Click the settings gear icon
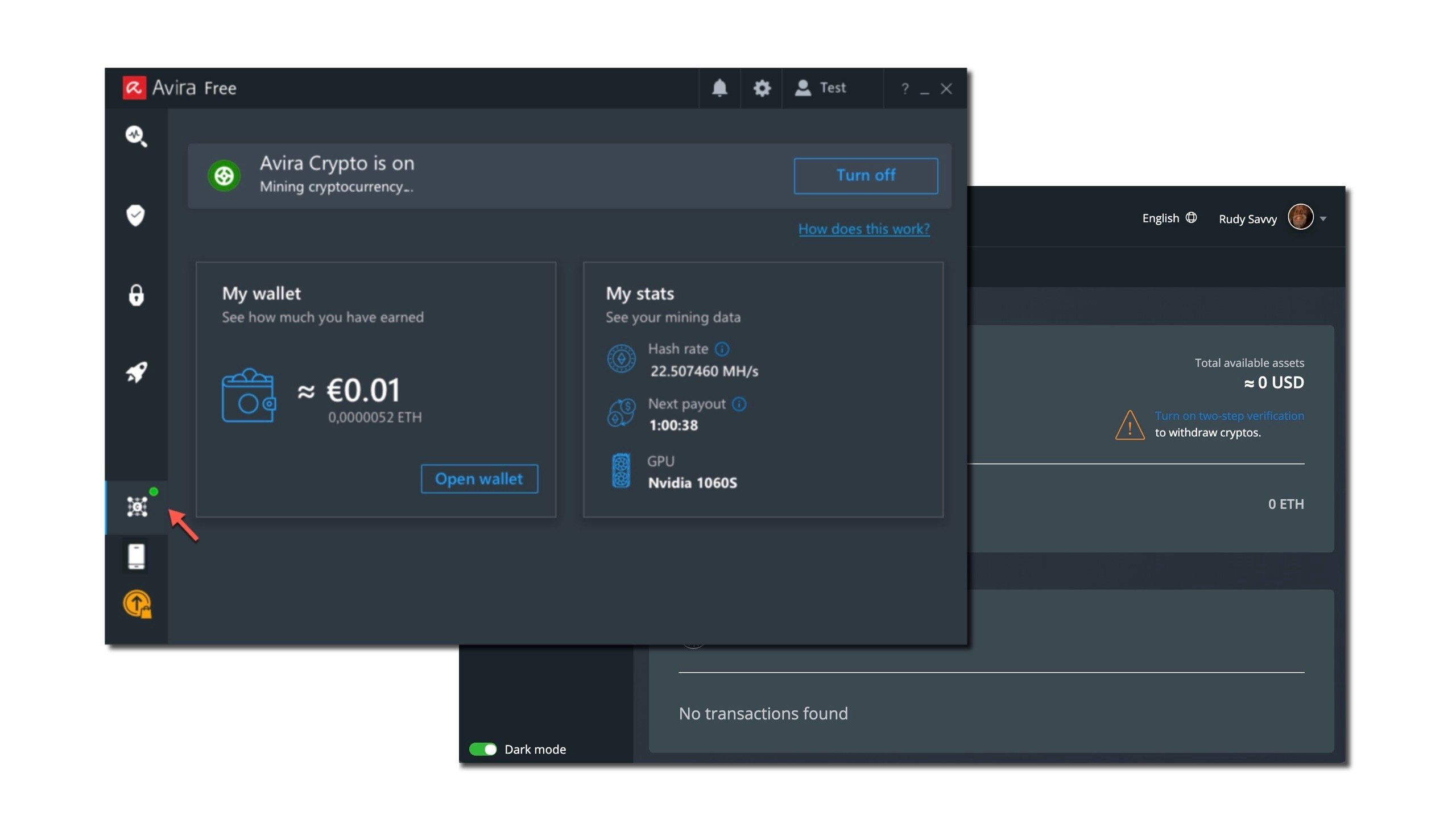 tap(762, 87)
